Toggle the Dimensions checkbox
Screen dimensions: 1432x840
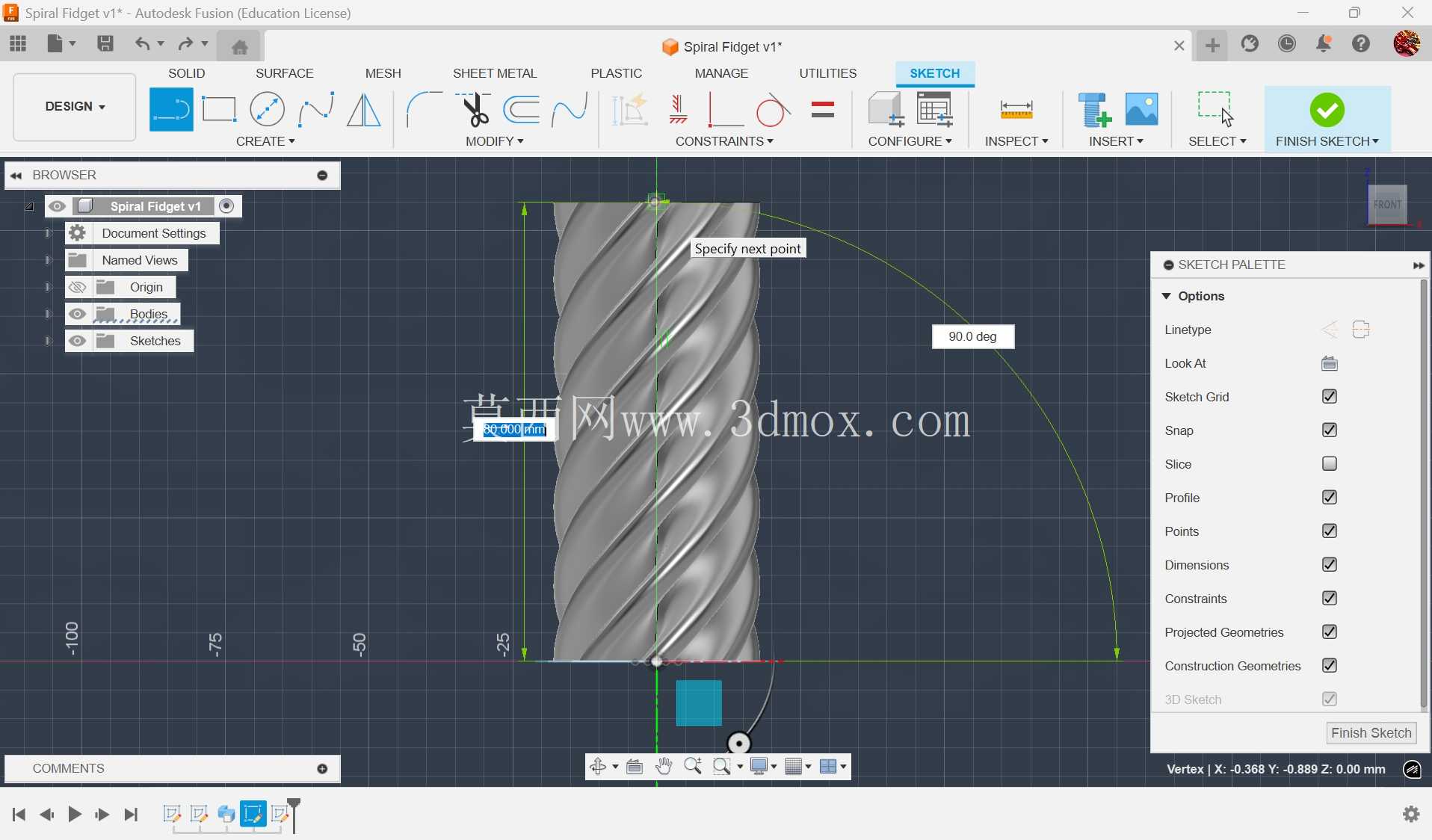pos(1329,565)
